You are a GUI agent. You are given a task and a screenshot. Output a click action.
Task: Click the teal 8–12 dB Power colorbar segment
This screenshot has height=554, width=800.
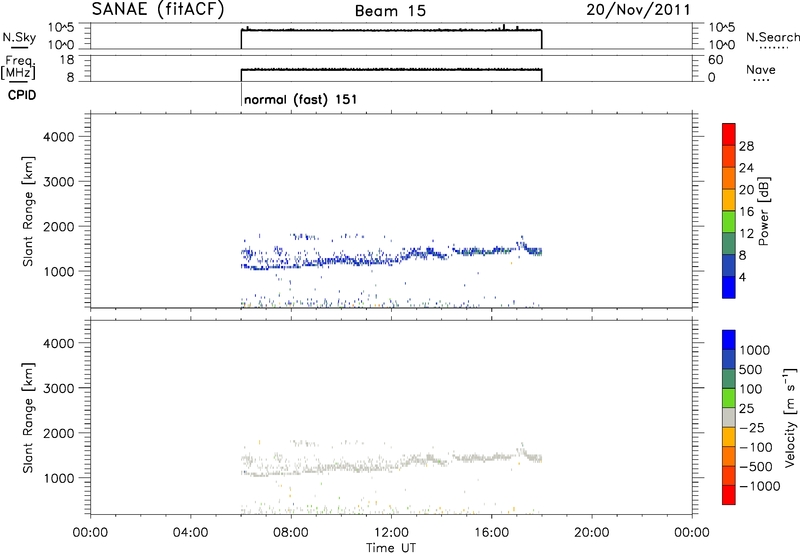point(729,243)
